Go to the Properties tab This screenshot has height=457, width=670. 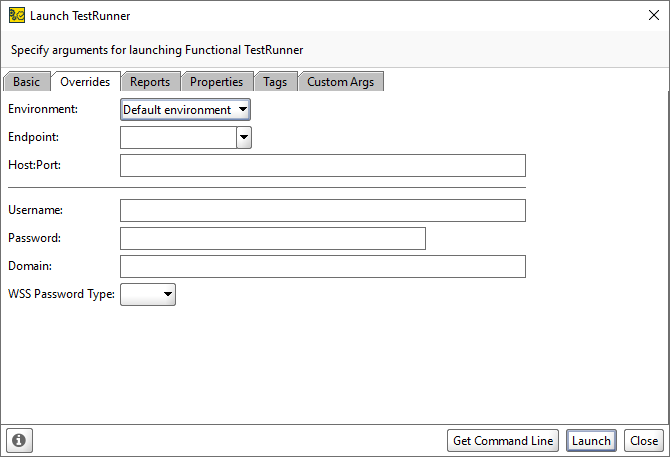(x=217, y=82)
